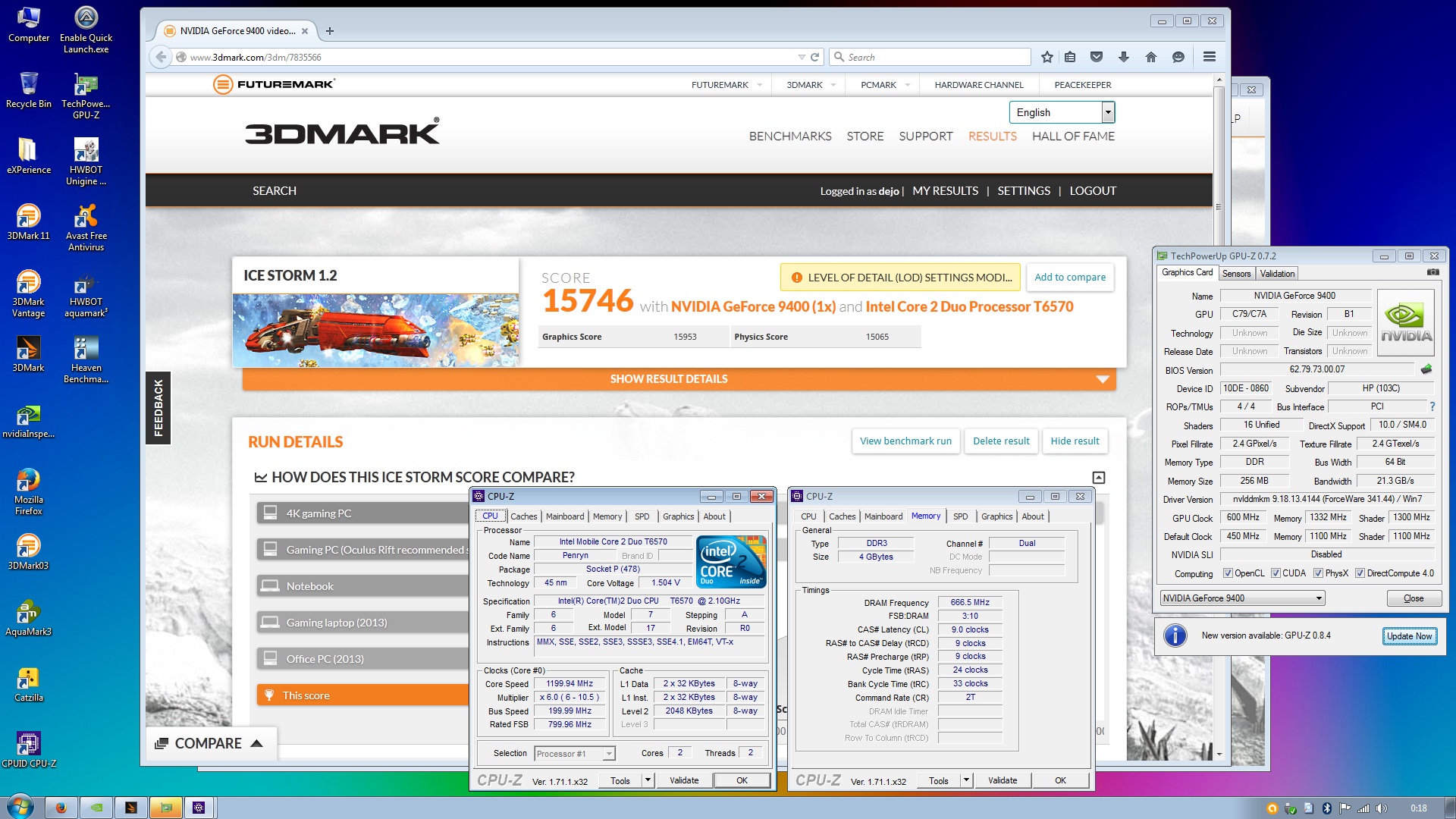Expand the COMPARE panel arrow
Viewport: 1456px width, 819px height.
[x=256, y=743]
